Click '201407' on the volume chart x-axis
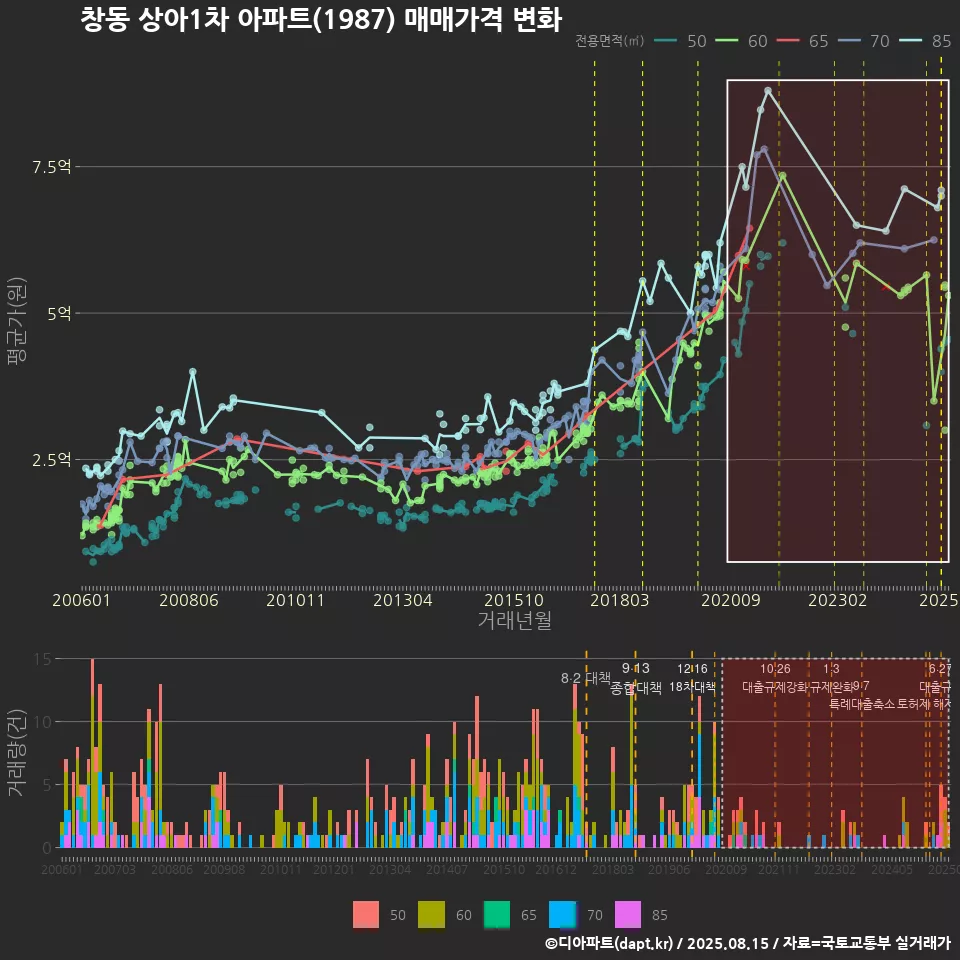 [x=447, y=869]
